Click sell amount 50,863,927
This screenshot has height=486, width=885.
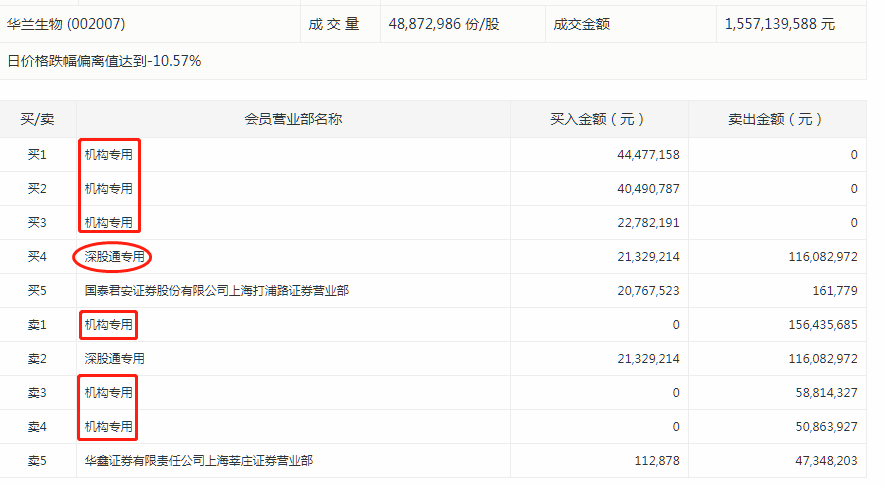pos(826,427)
